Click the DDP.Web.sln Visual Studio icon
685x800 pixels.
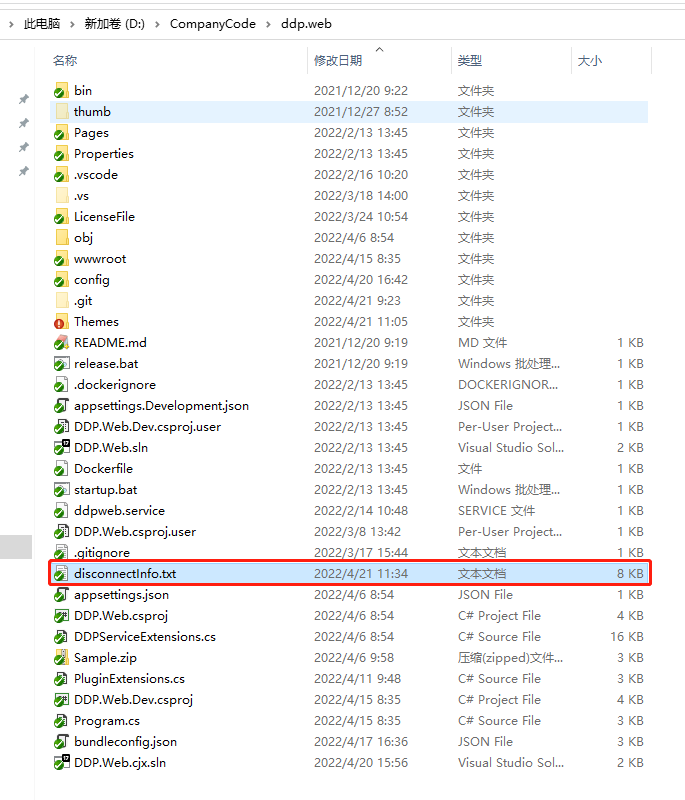pyautogui.click(x=61, y=448)
